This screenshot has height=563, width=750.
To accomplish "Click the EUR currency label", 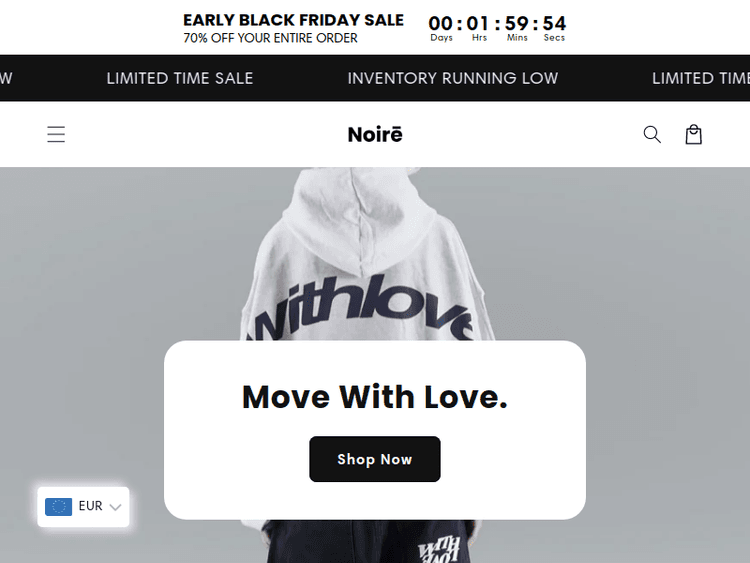I will [90, 506].
